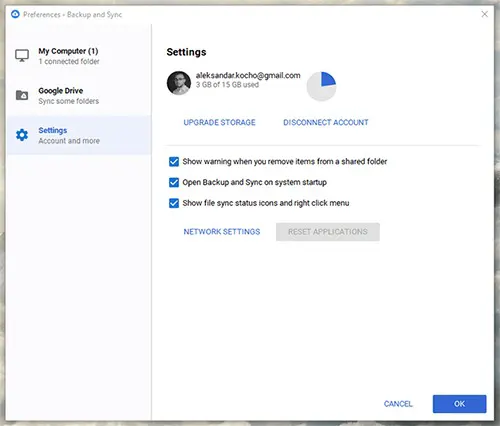Click the My Computer monitor icon
The image size is (500, 426).
coord(22,56)
